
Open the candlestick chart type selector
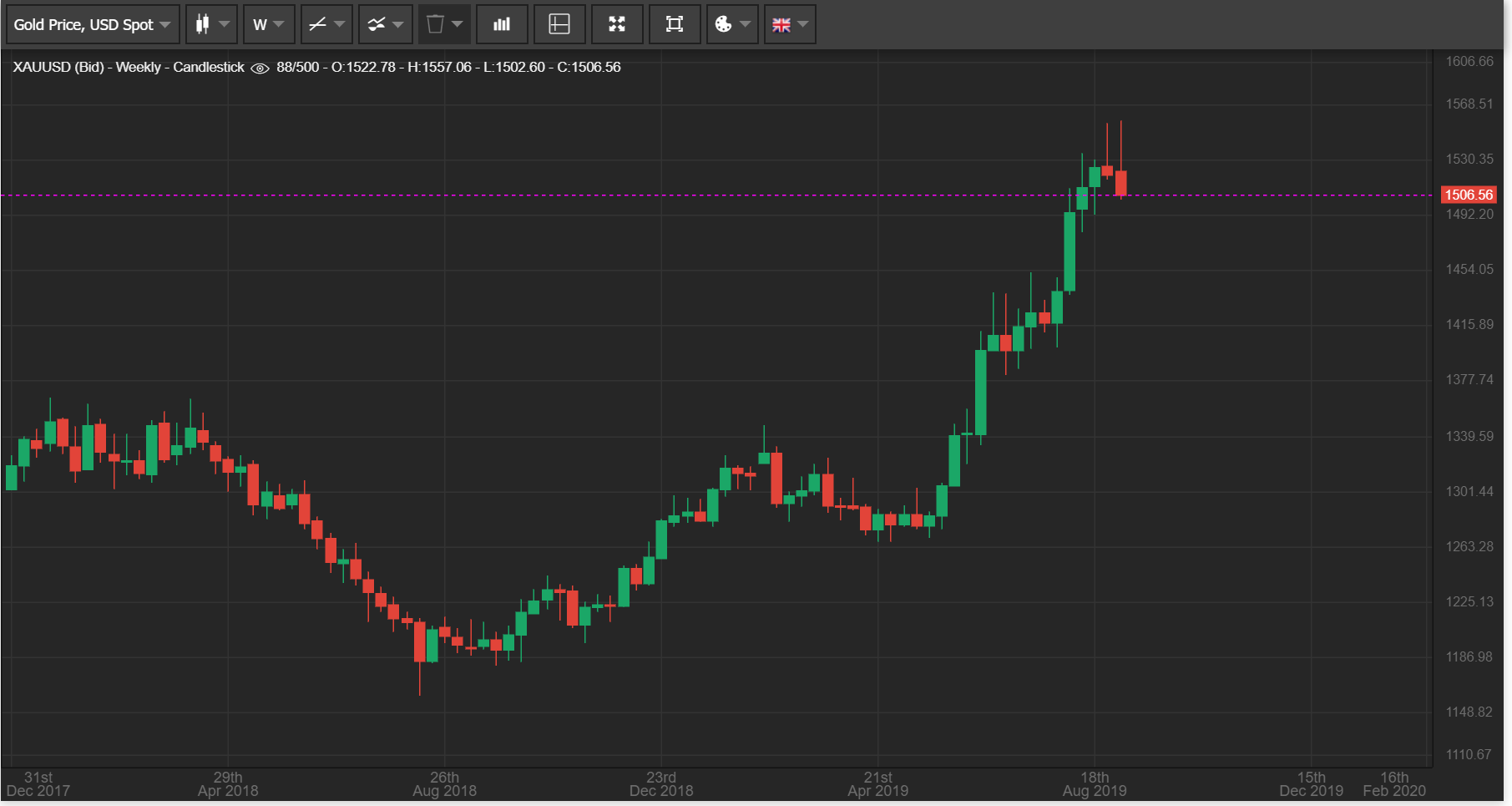pyautogui.click(x=211, y=25)
